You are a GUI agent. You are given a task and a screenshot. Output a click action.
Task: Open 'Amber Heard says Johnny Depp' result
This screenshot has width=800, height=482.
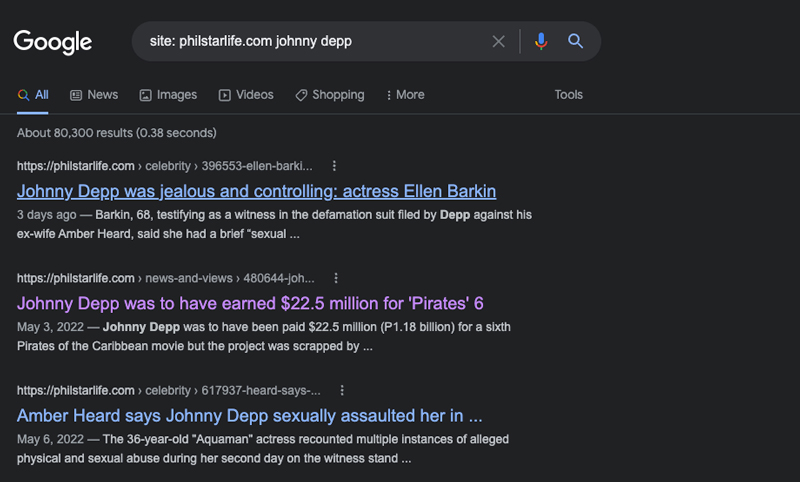tap(250, 415)
